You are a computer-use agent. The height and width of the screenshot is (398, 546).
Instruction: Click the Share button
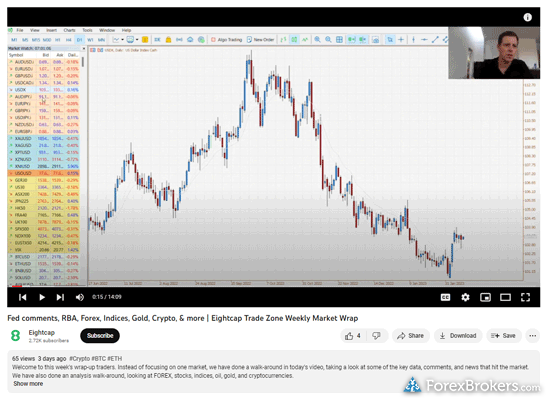[410, 336]
